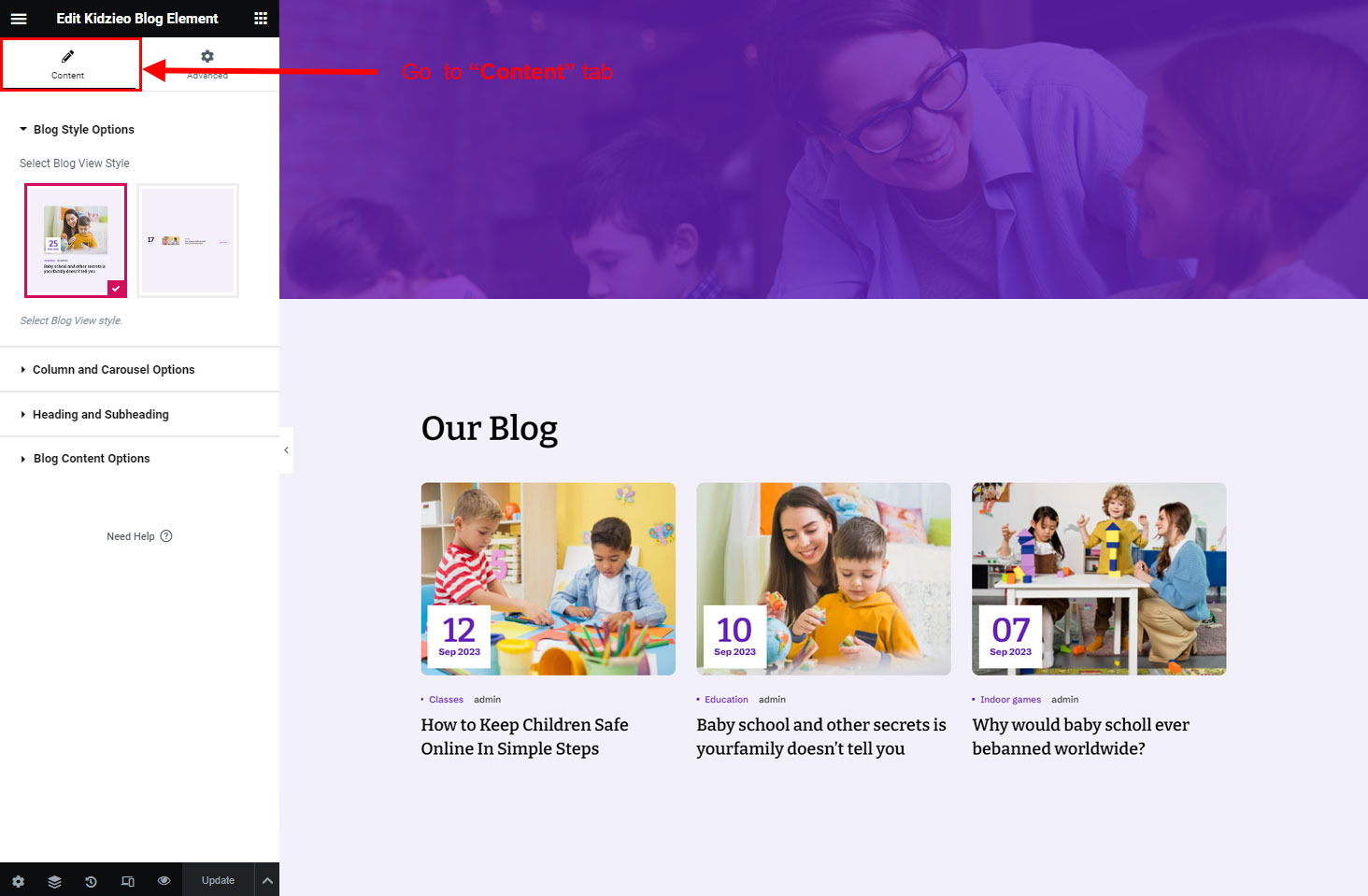Viewport: 1368px width, 896px height.
Task: Click the Update button
Action: pos(218,880)
